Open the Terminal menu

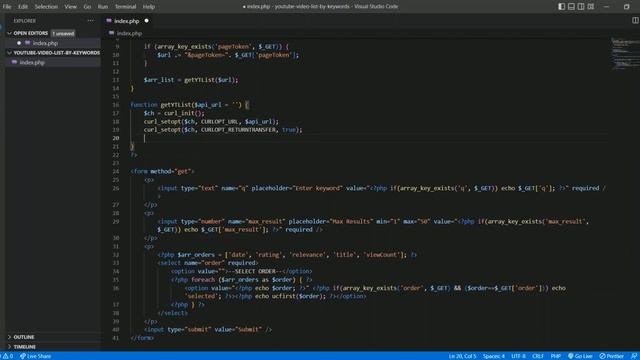(125, 7)
